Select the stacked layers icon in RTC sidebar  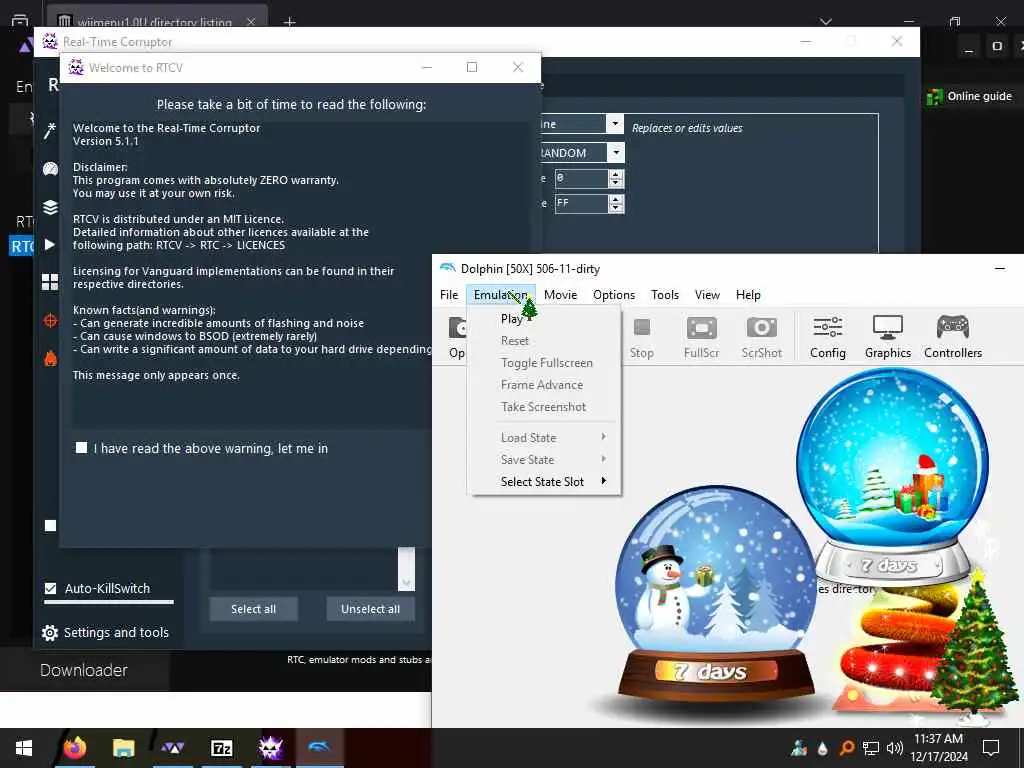coord(50,208)
